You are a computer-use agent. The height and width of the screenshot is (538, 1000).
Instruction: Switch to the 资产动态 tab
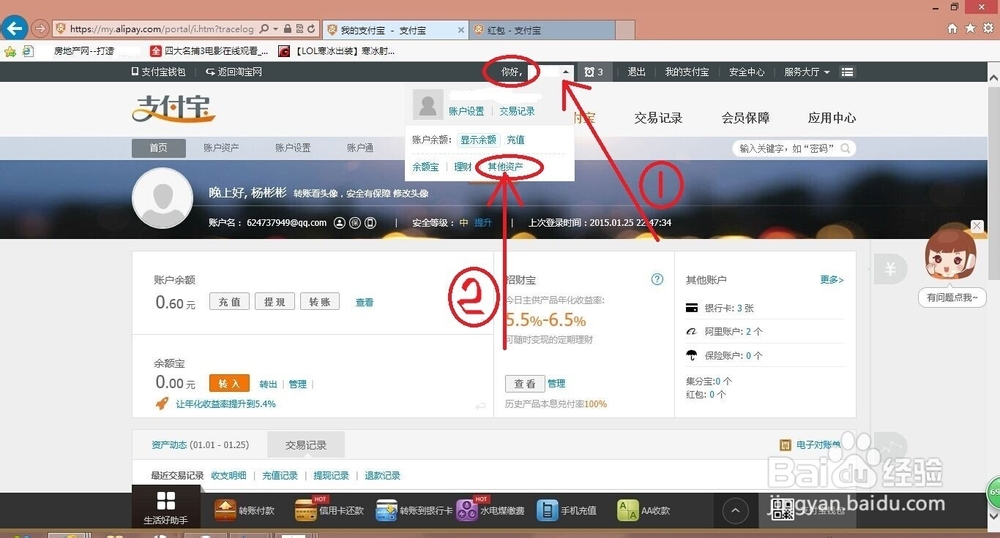click(x=200, y=445)
